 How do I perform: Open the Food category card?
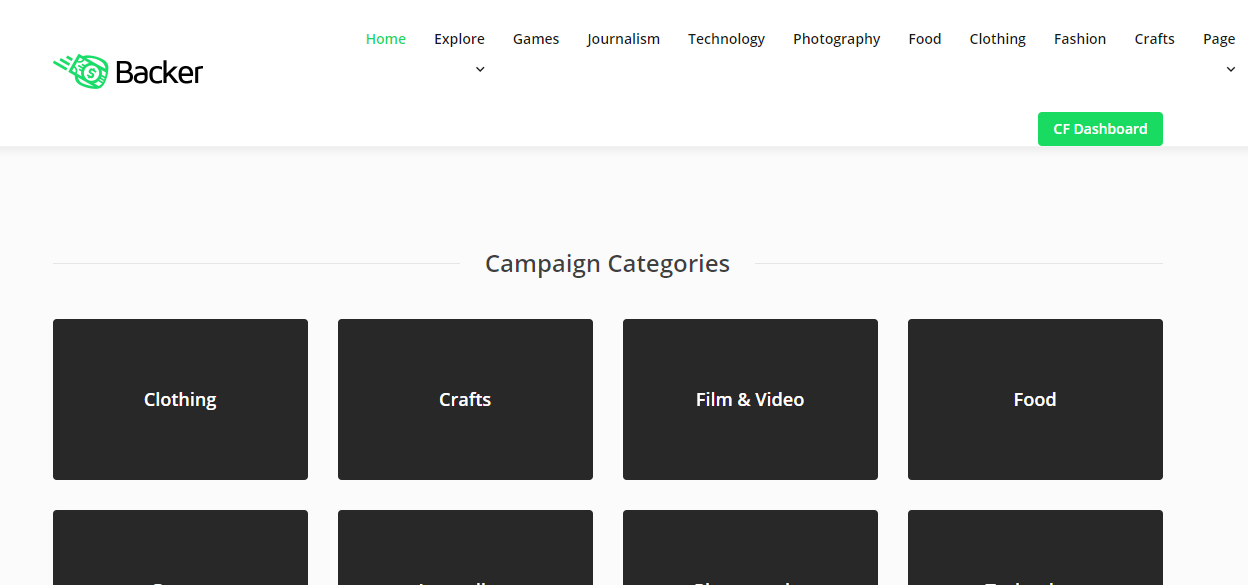1035,399
